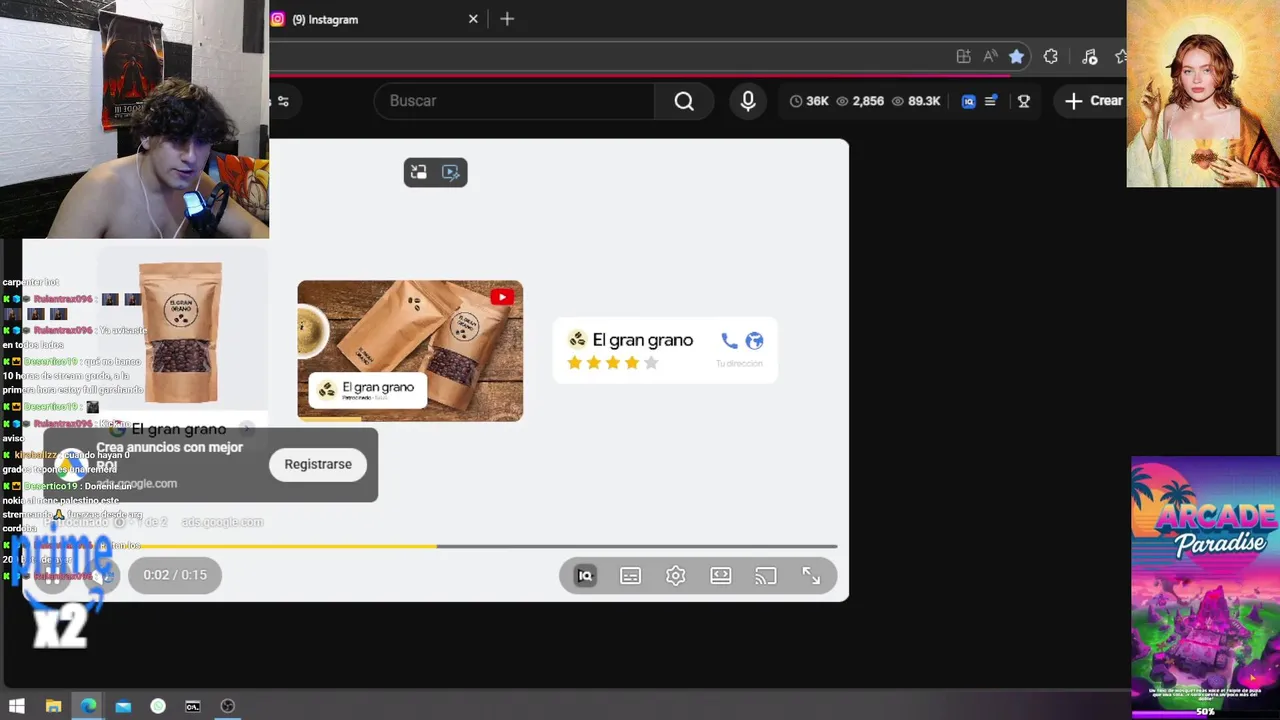Click the El gran grano business name

(x=642, y=340)
